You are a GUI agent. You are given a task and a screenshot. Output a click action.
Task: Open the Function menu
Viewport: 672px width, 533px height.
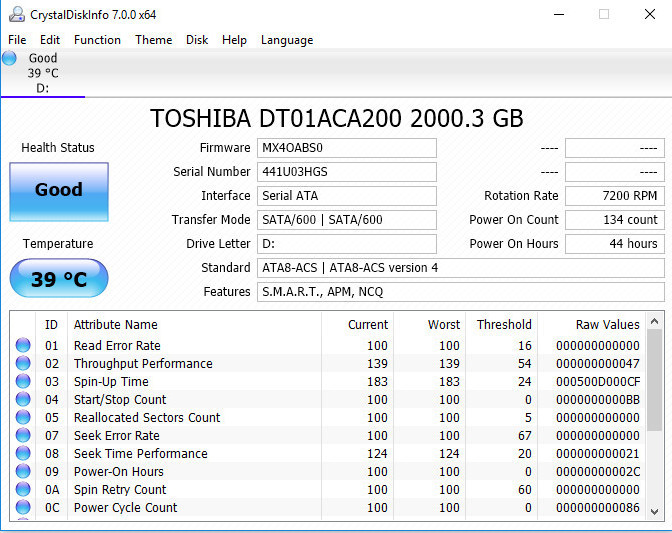(x=97, y=40)
